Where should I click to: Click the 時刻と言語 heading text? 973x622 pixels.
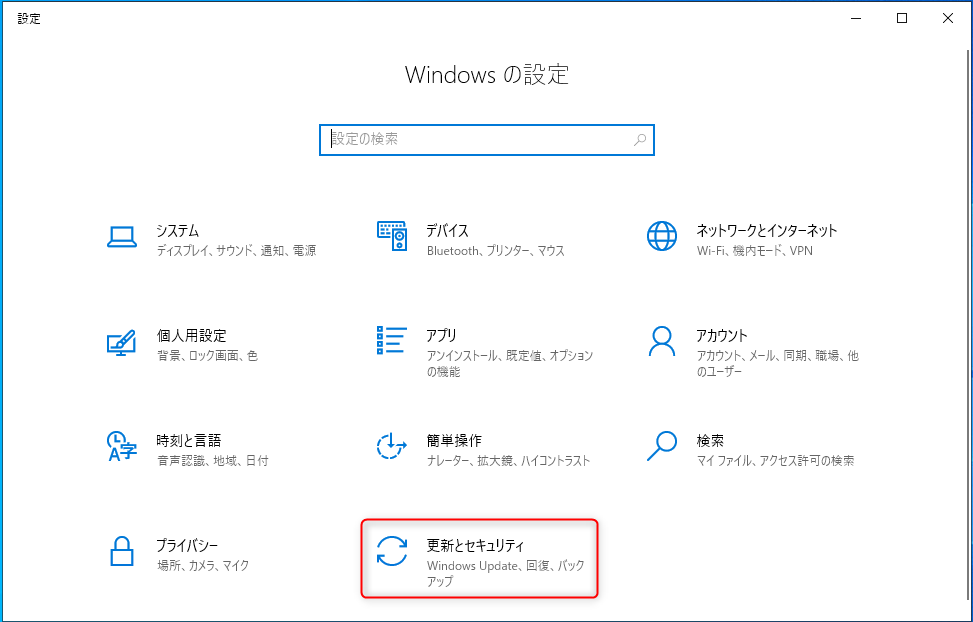pos(188,440)
